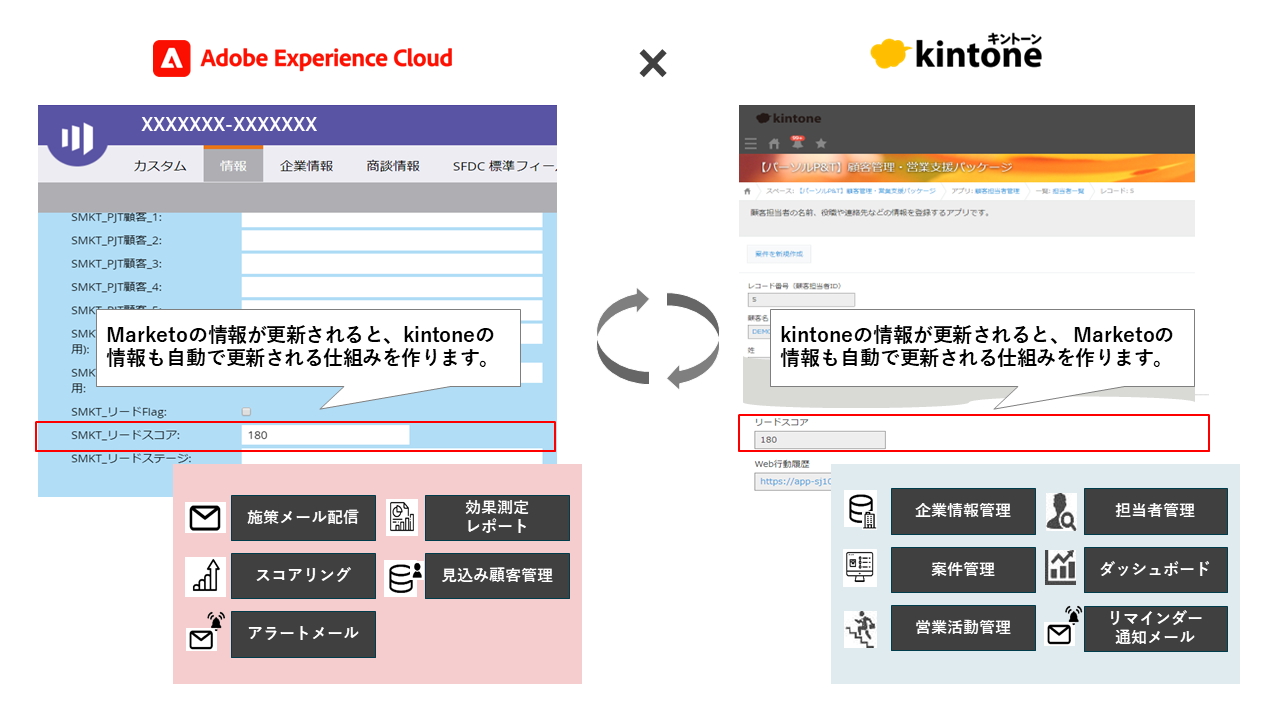Click the database-person icon beside 見込み顧客管理

click(402, 577)
